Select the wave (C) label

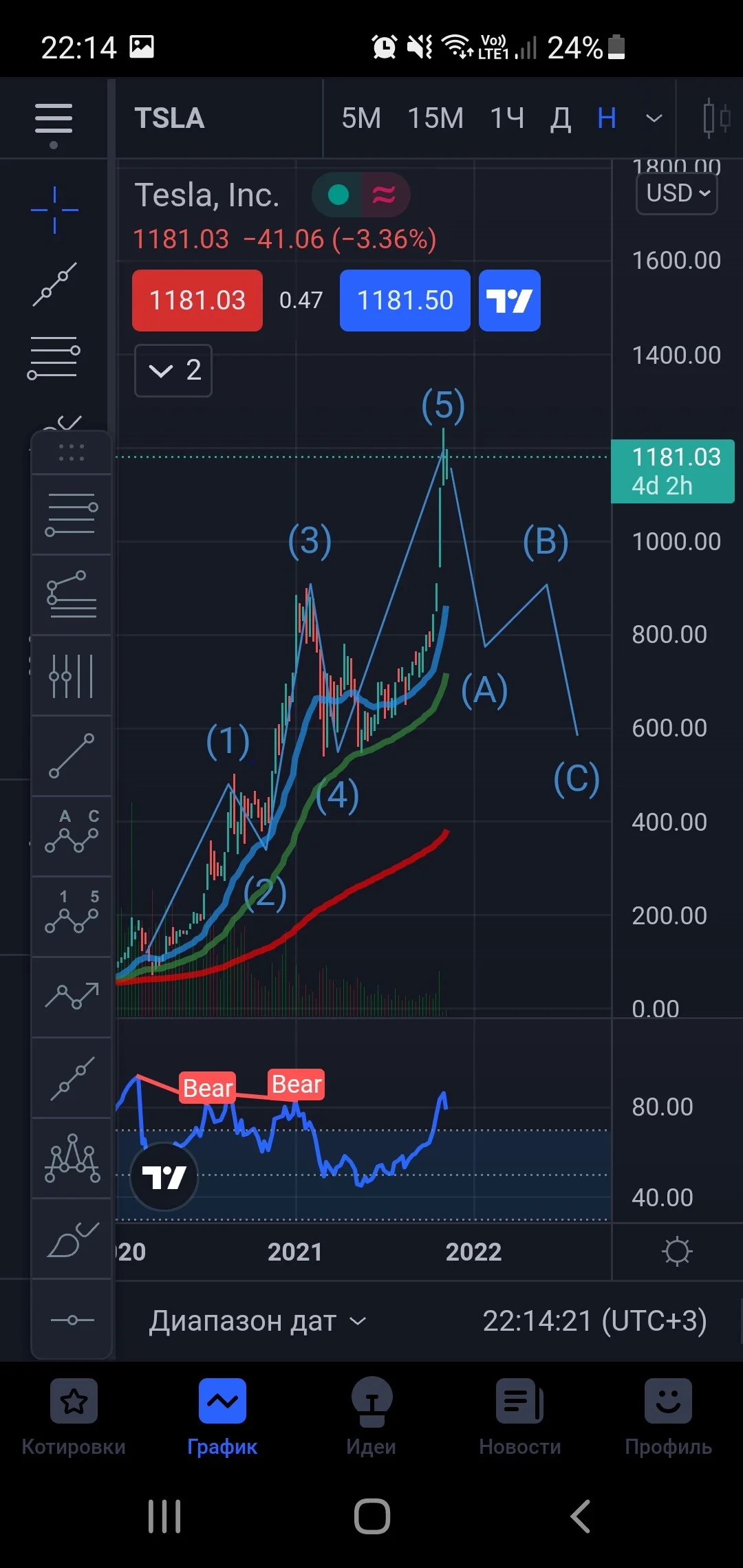[577, 778]
